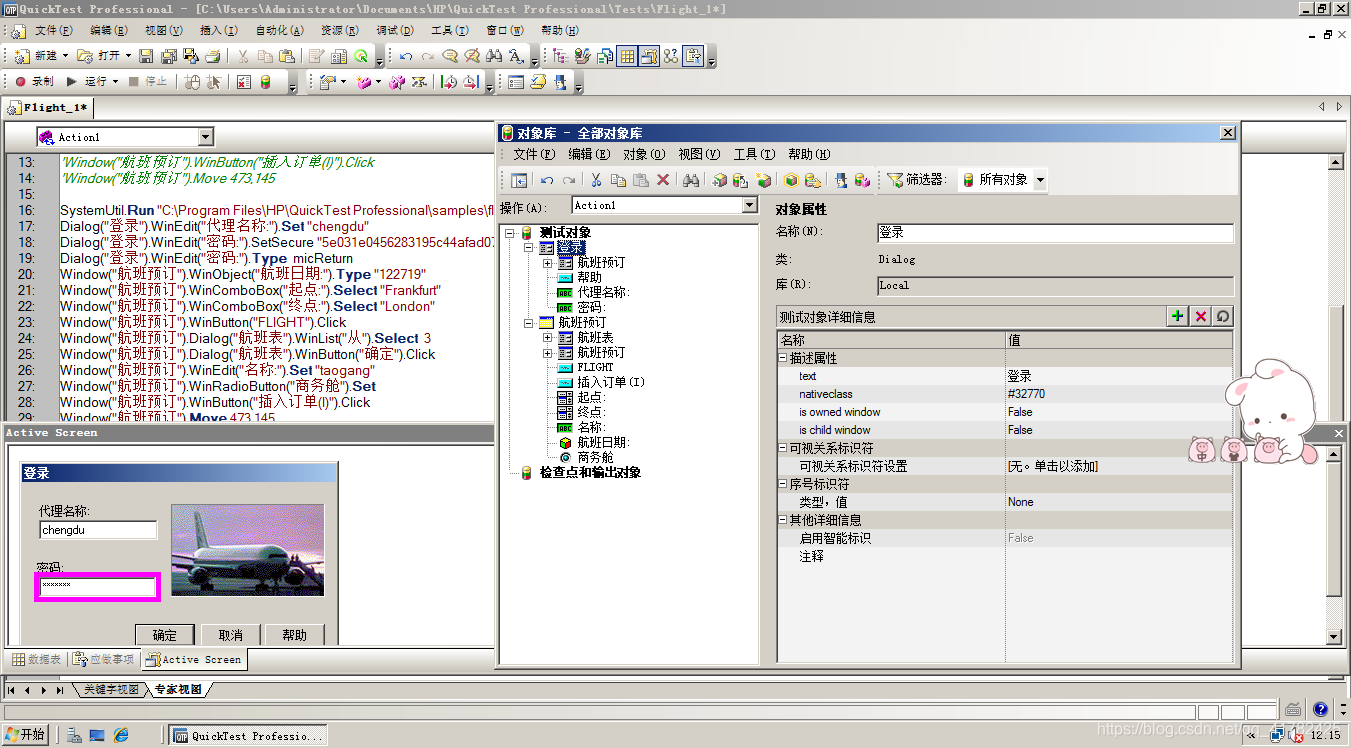The height and width of the screenshot is (748, 1351).
Task: Switch to the 关键字视图 tab
Action: (110, 689)
